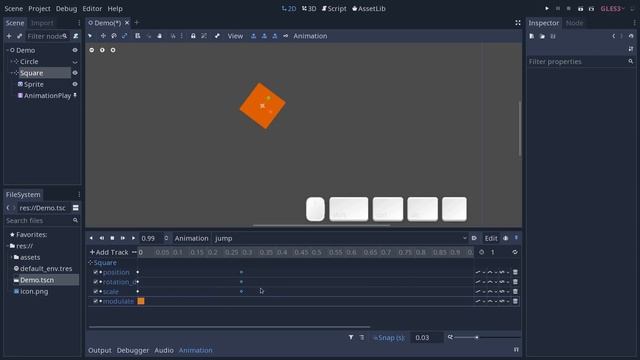Toggle distraction-free mode expand icon
The height and width of the screenshot is (360, 640).
[x=518, y=23]
